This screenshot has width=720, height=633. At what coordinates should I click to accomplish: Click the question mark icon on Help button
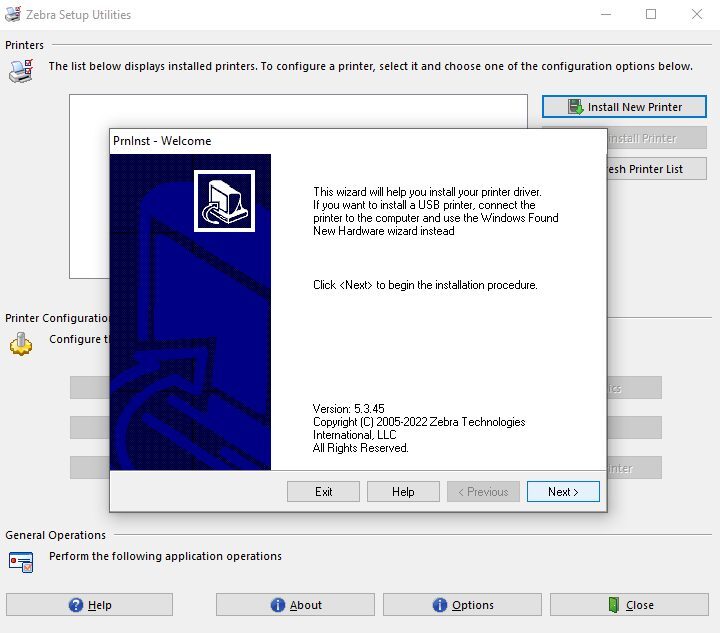[76, 605]
